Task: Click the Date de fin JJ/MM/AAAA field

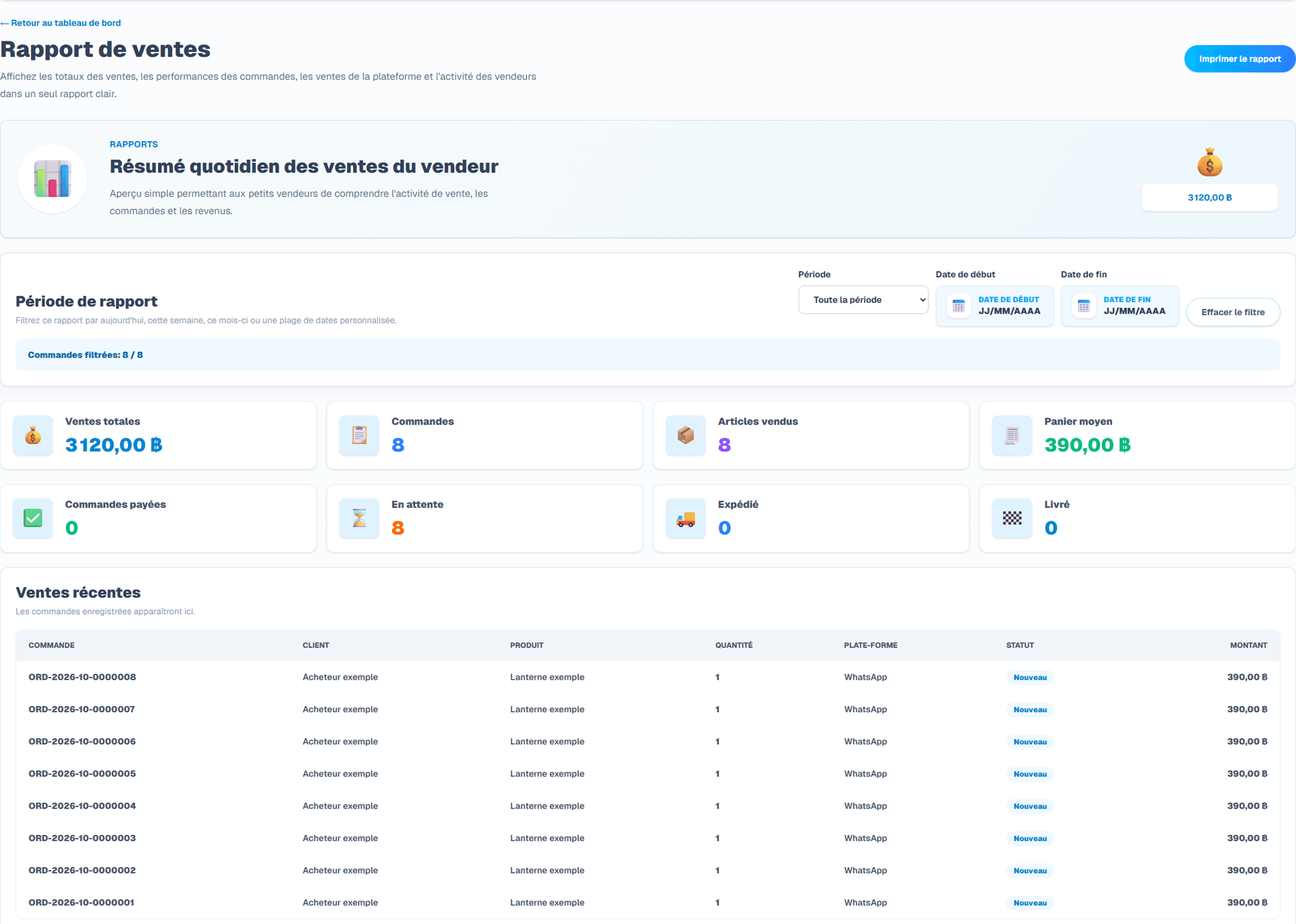Action: point(1119,306)
